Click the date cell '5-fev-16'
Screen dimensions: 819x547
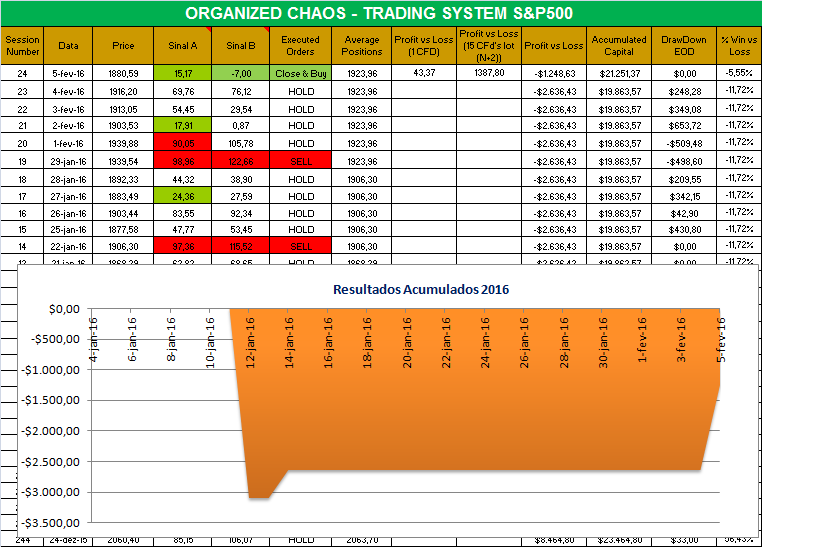[68, 73]
